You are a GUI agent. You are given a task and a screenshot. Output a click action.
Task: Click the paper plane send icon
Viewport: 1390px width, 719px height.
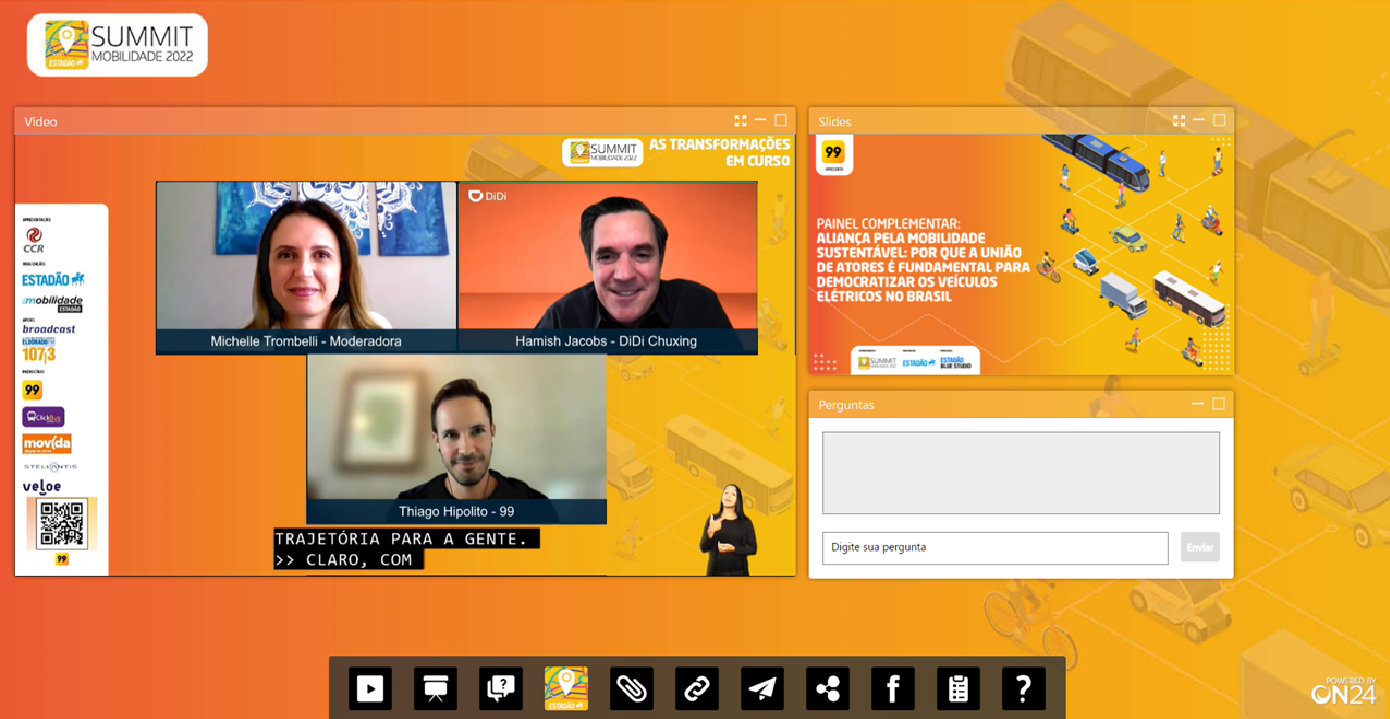[762, 688]
